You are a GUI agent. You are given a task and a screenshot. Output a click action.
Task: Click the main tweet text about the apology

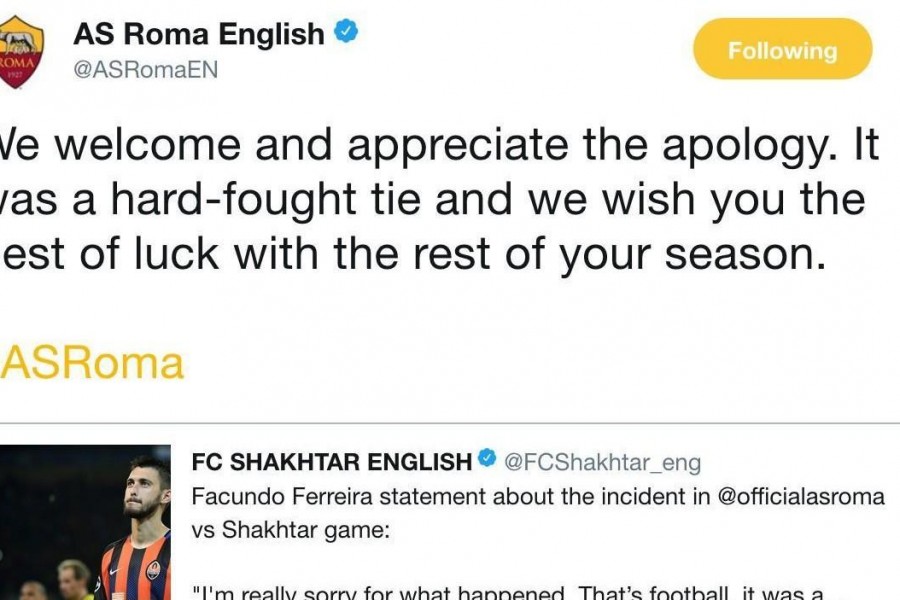pyautogui.click(x=439, y=199)
